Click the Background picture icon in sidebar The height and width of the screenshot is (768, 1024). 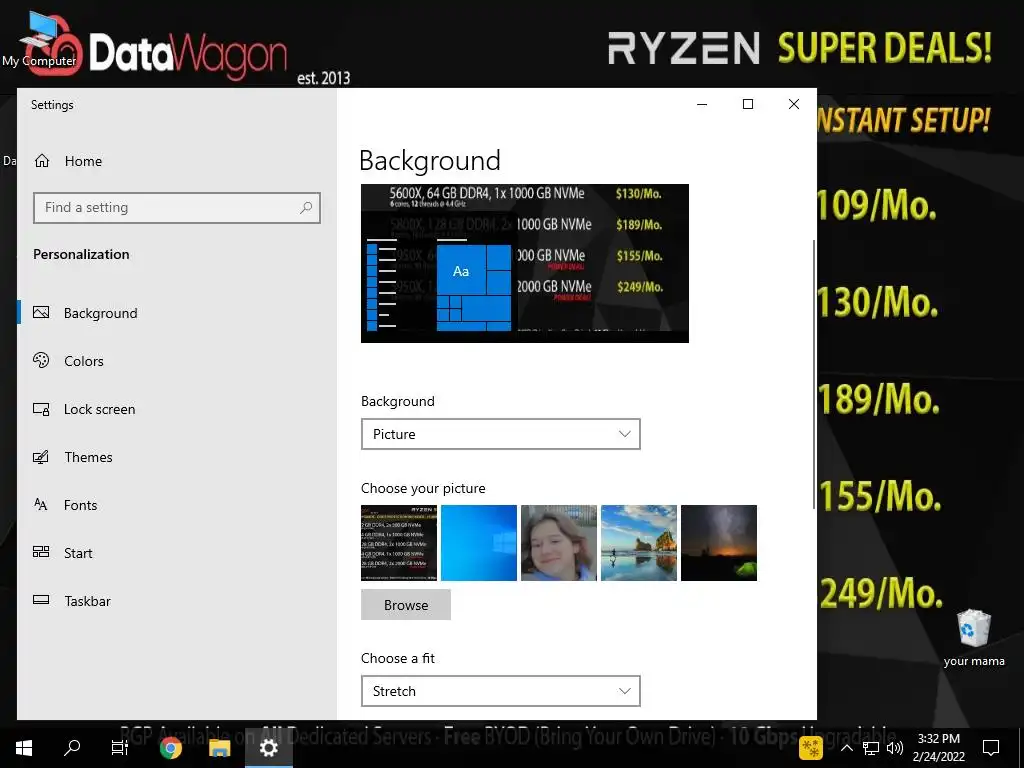click(41, 313)
